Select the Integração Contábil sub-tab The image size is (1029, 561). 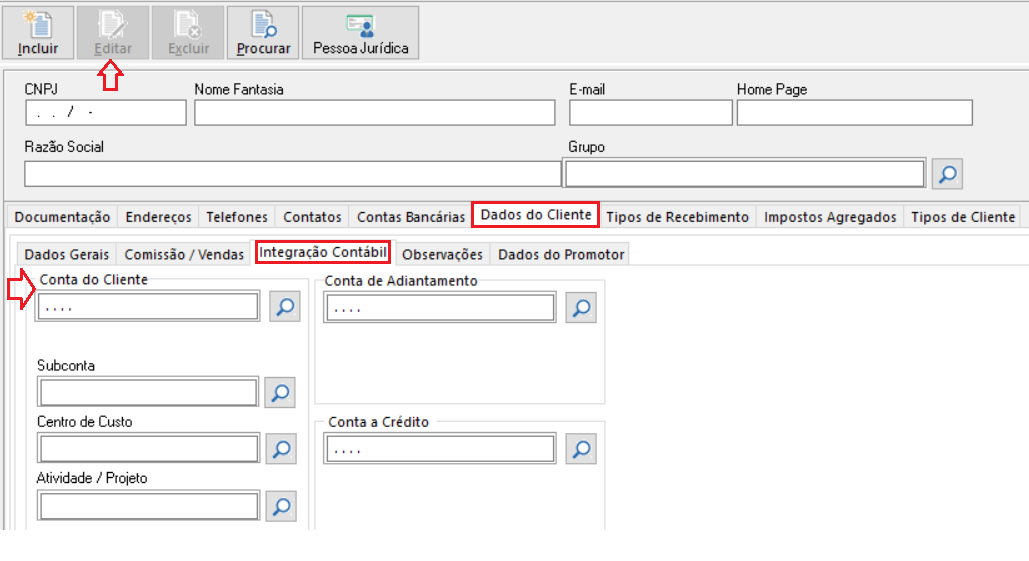(x=323, y=252)
